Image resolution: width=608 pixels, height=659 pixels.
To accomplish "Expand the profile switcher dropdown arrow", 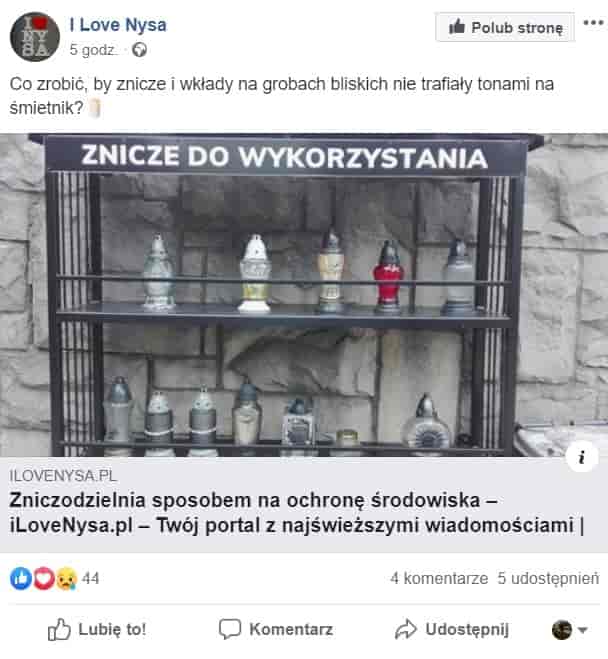I will click(582, 630).
